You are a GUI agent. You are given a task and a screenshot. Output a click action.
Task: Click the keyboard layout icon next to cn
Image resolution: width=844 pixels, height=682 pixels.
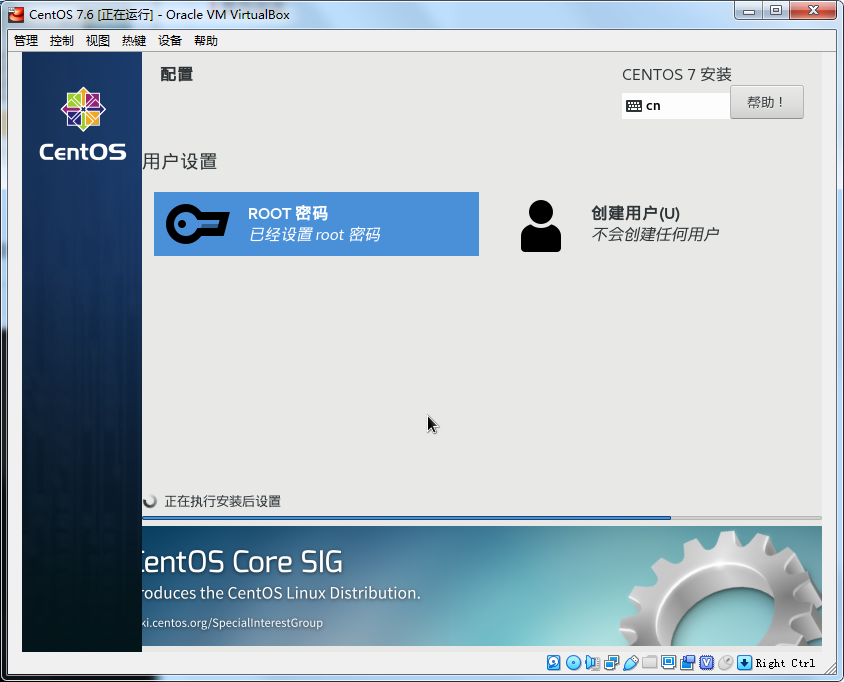click(634, 106)
